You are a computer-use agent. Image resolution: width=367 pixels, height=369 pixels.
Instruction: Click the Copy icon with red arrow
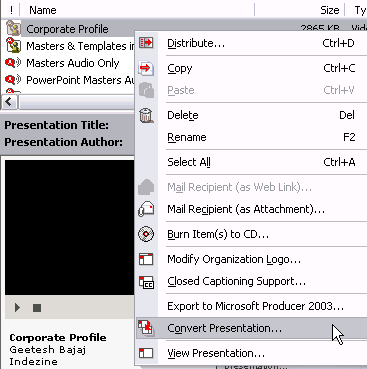click(146, 68)
